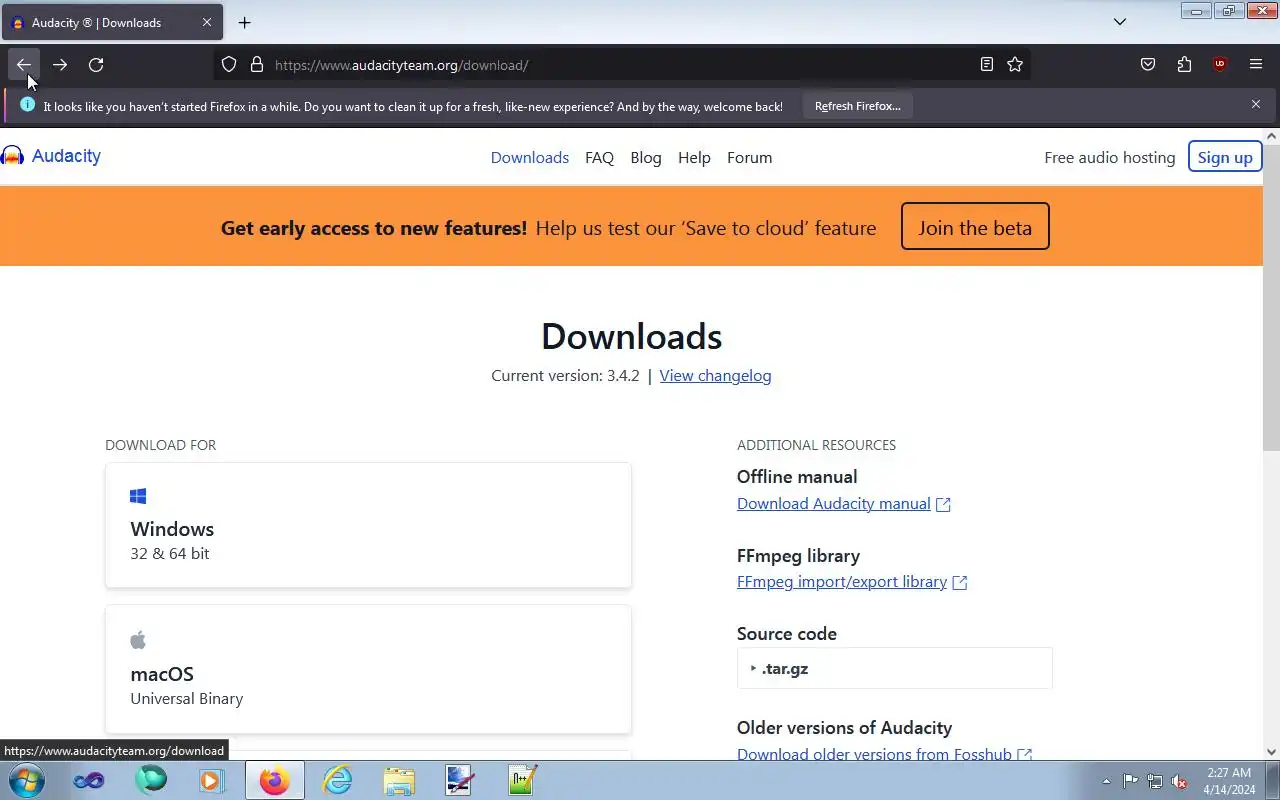Open Download Audacity manual link

pyautogui.click(x=834, y=504)
